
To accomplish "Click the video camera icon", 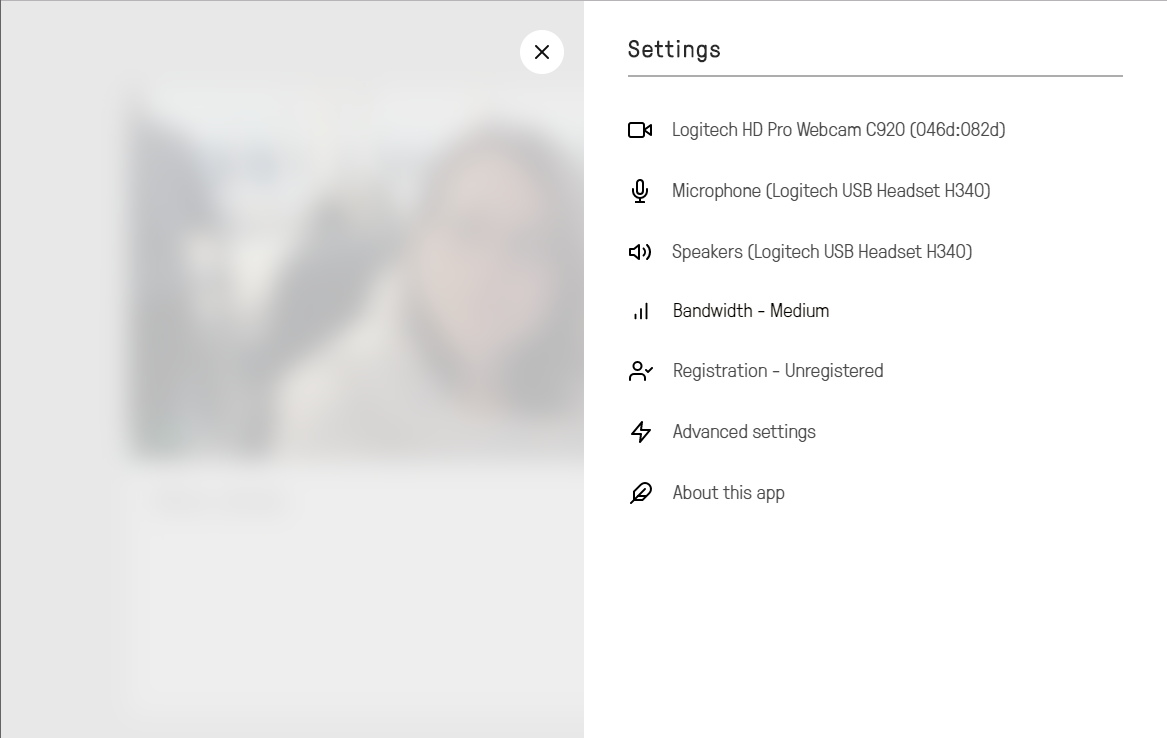I will click(640, 130).
